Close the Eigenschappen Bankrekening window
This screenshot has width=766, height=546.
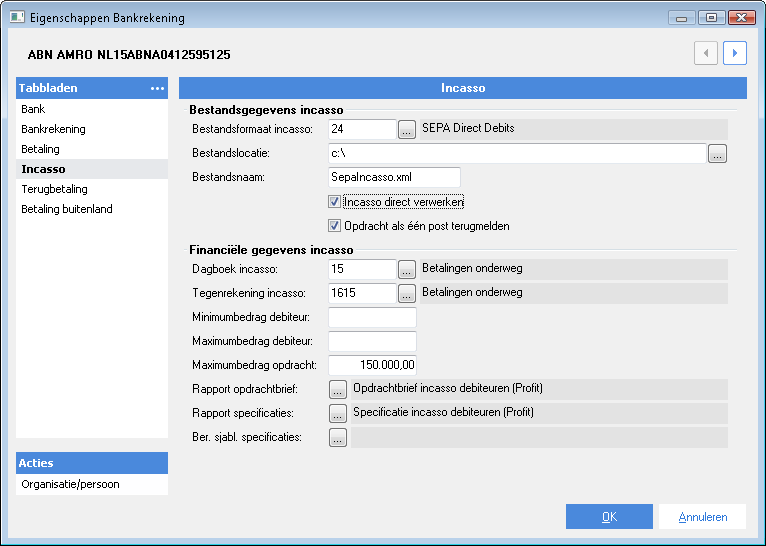[742, 18]
